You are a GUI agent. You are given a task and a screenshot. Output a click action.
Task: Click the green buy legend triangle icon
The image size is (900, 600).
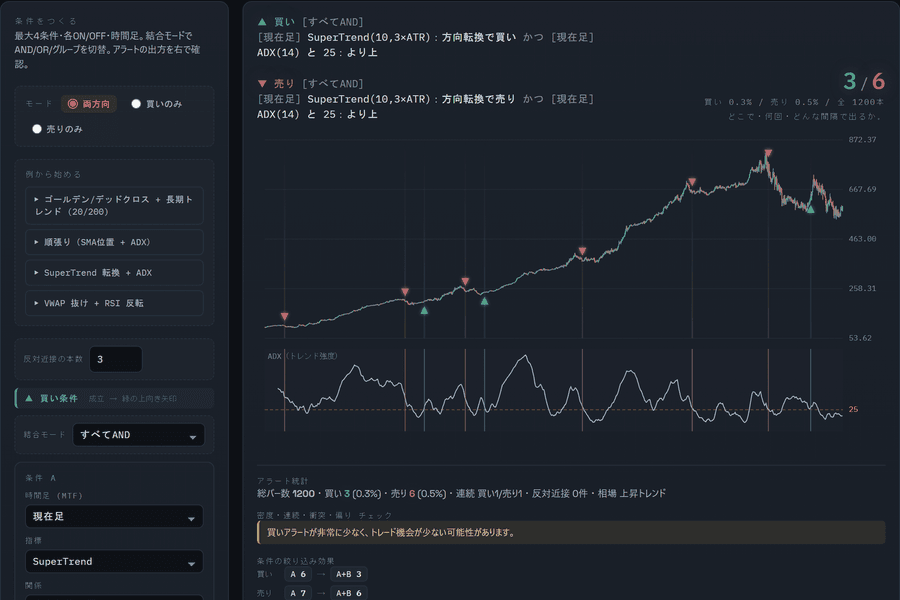click(x=262, y=22)
